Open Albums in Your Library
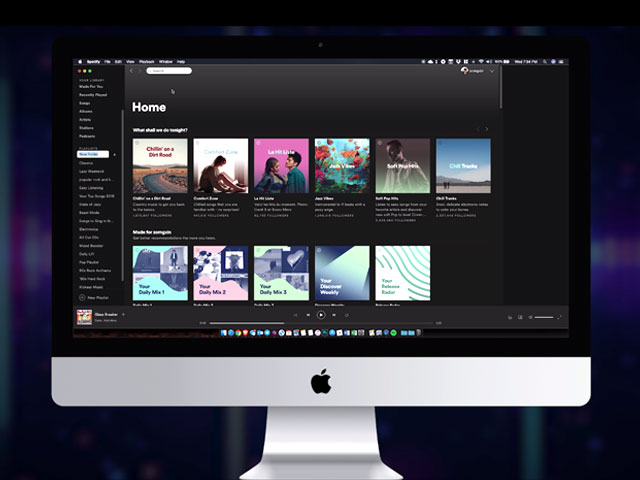Image resolution: width=640 pixels, height=480 pixels. [x=86, y=111]
